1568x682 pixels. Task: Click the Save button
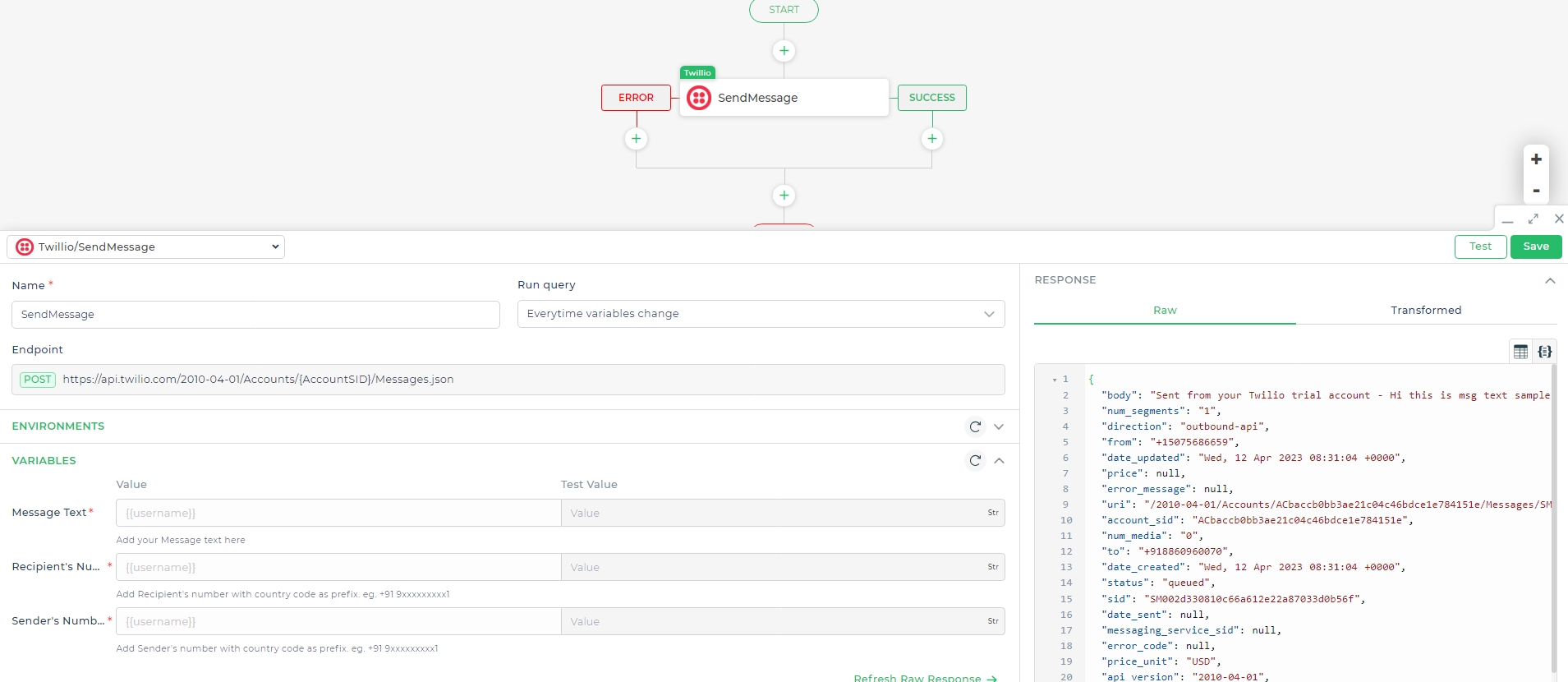click(1536, 247)
